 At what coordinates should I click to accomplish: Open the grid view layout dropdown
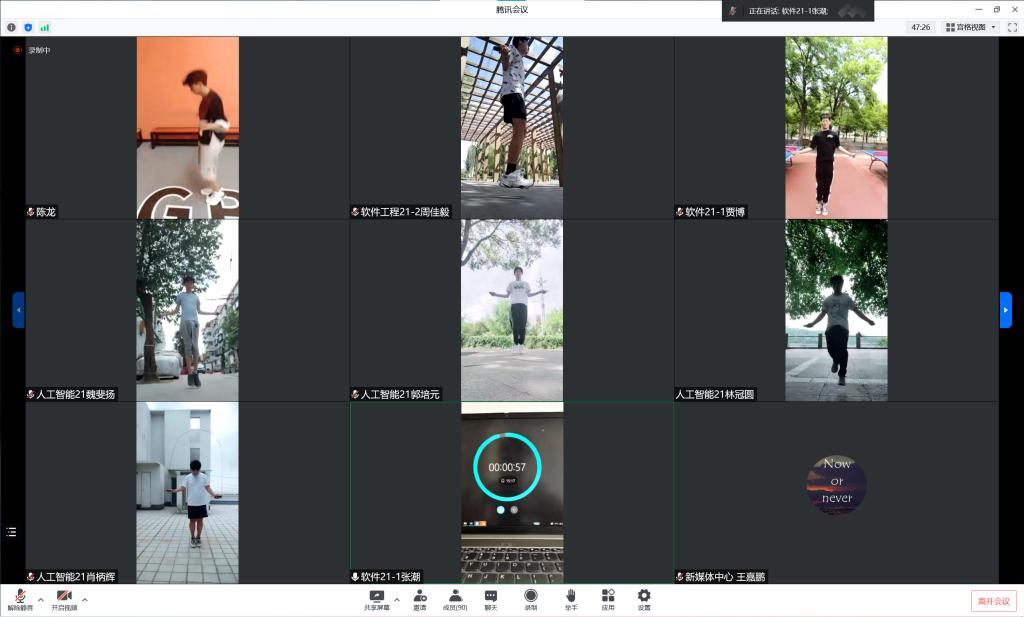click(971, 27)
